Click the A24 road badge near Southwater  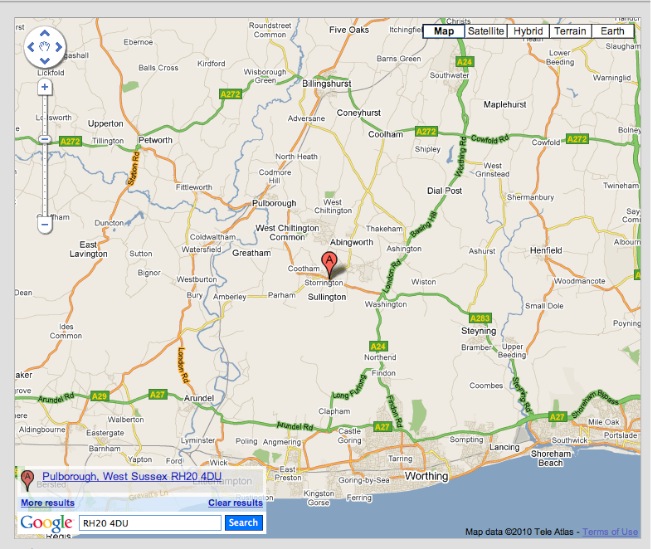(x=465, y=62)
